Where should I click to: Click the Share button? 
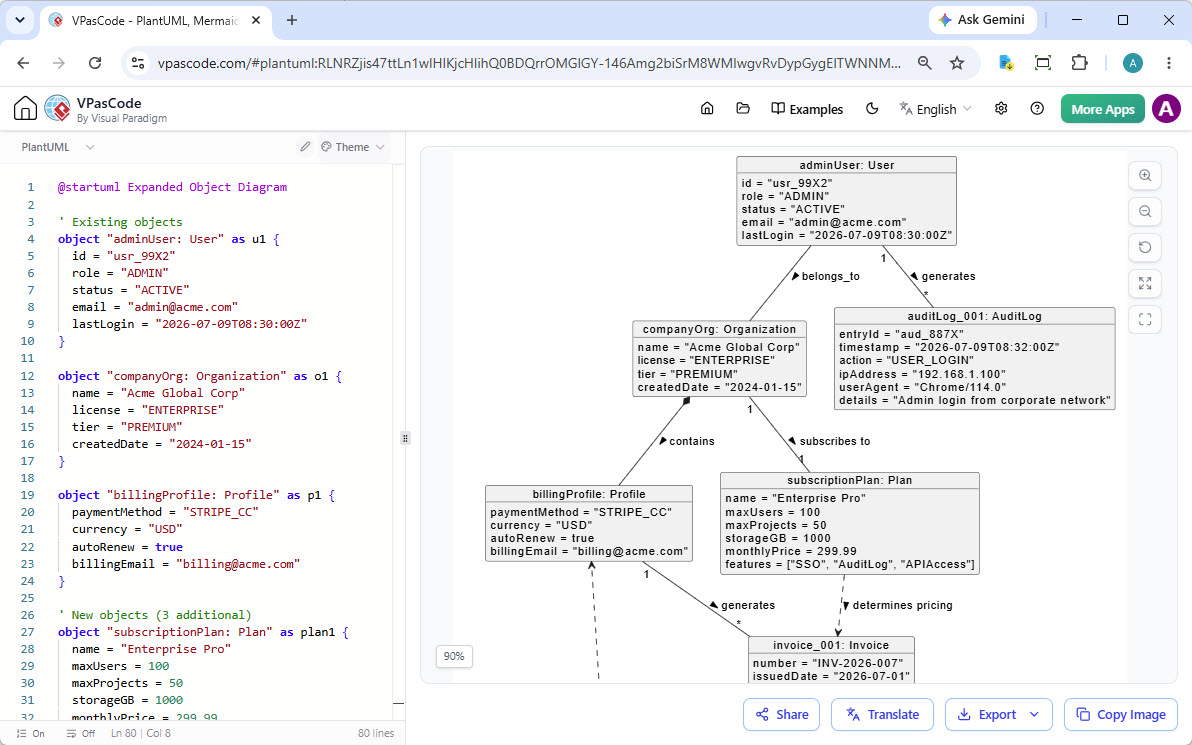[x=781, y=715]
